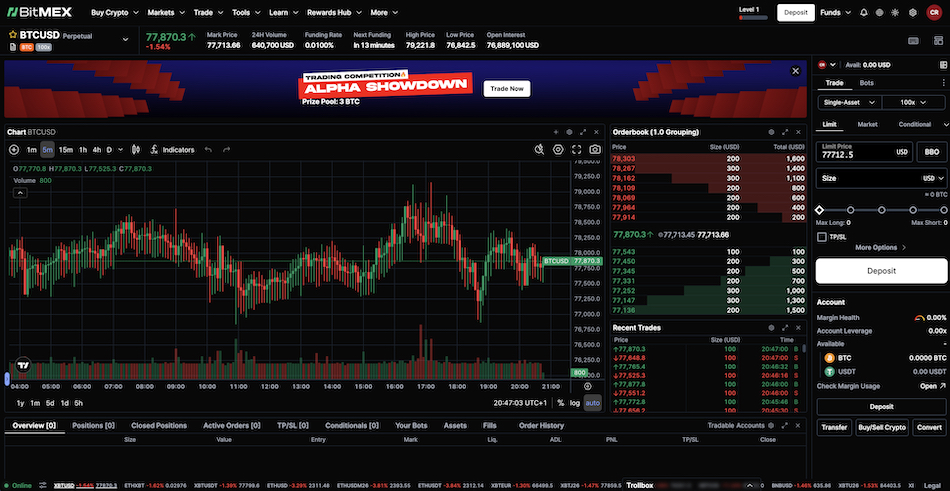Add a symbol to compare in the chart
Image resolution: width=950 pixels, height=491 pixels.
(14, 150)
